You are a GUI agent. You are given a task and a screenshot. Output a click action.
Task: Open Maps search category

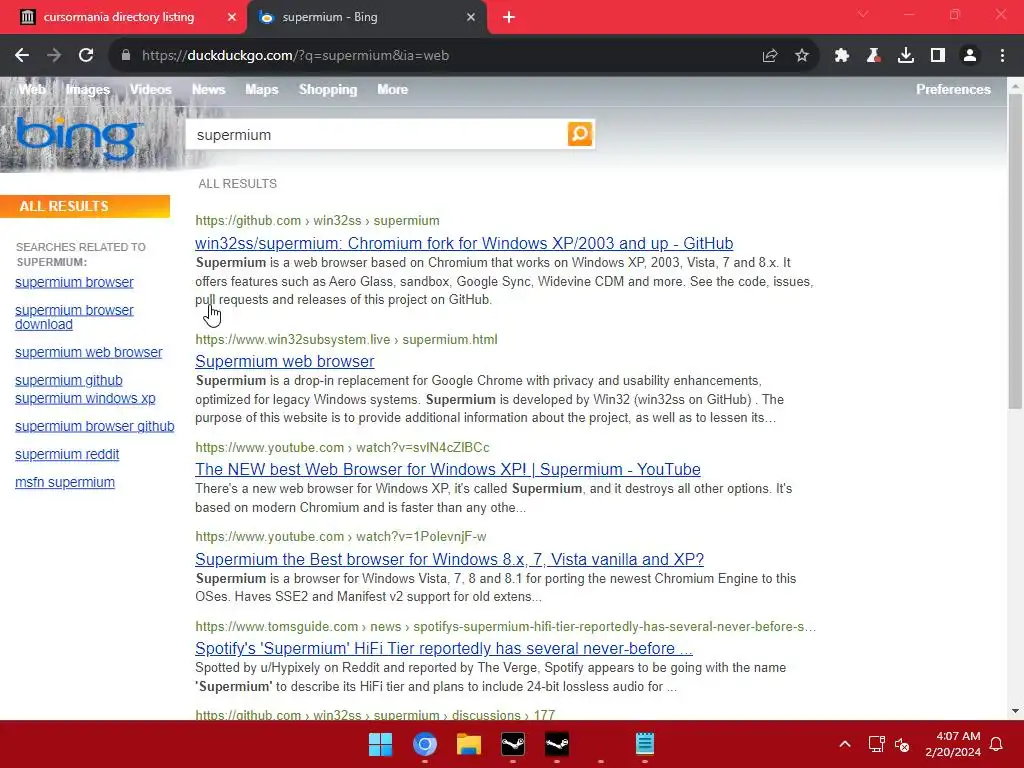[x=262, y=89]
